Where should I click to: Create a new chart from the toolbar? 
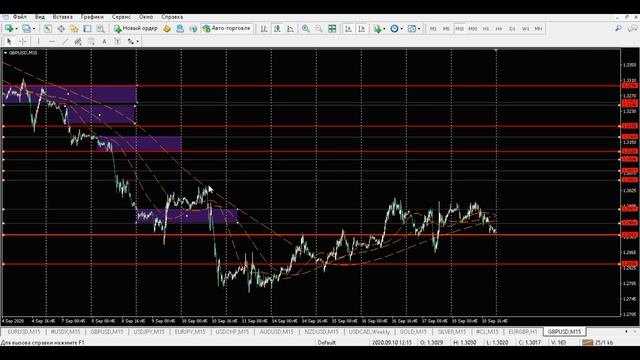pos(9,29)
